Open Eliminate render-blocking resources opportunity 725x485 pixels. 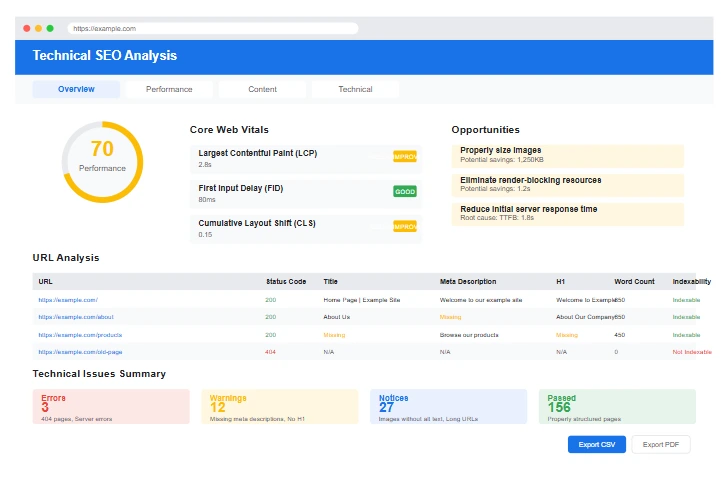pyautogui.click(x=567, y=185)
